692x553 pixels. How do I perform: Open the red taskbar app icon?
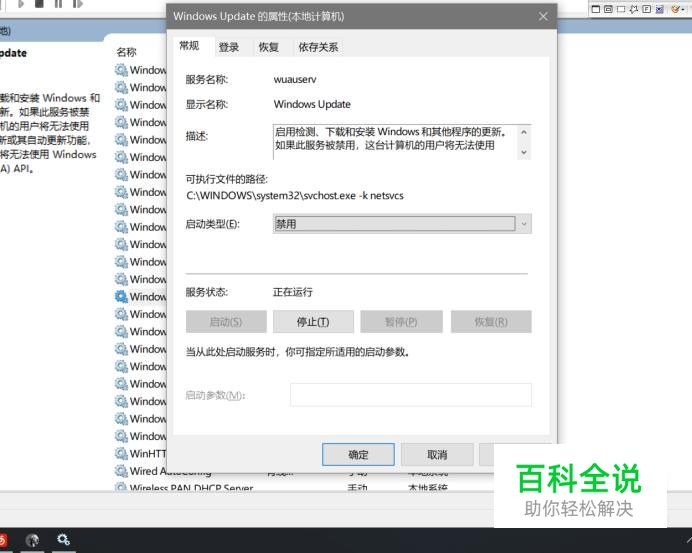point(3,540)
